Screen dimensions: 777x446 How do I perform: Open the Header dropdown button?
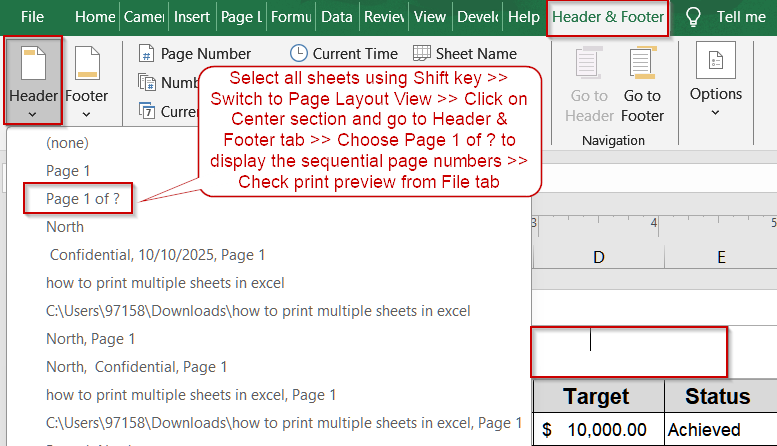click(33, 80)
